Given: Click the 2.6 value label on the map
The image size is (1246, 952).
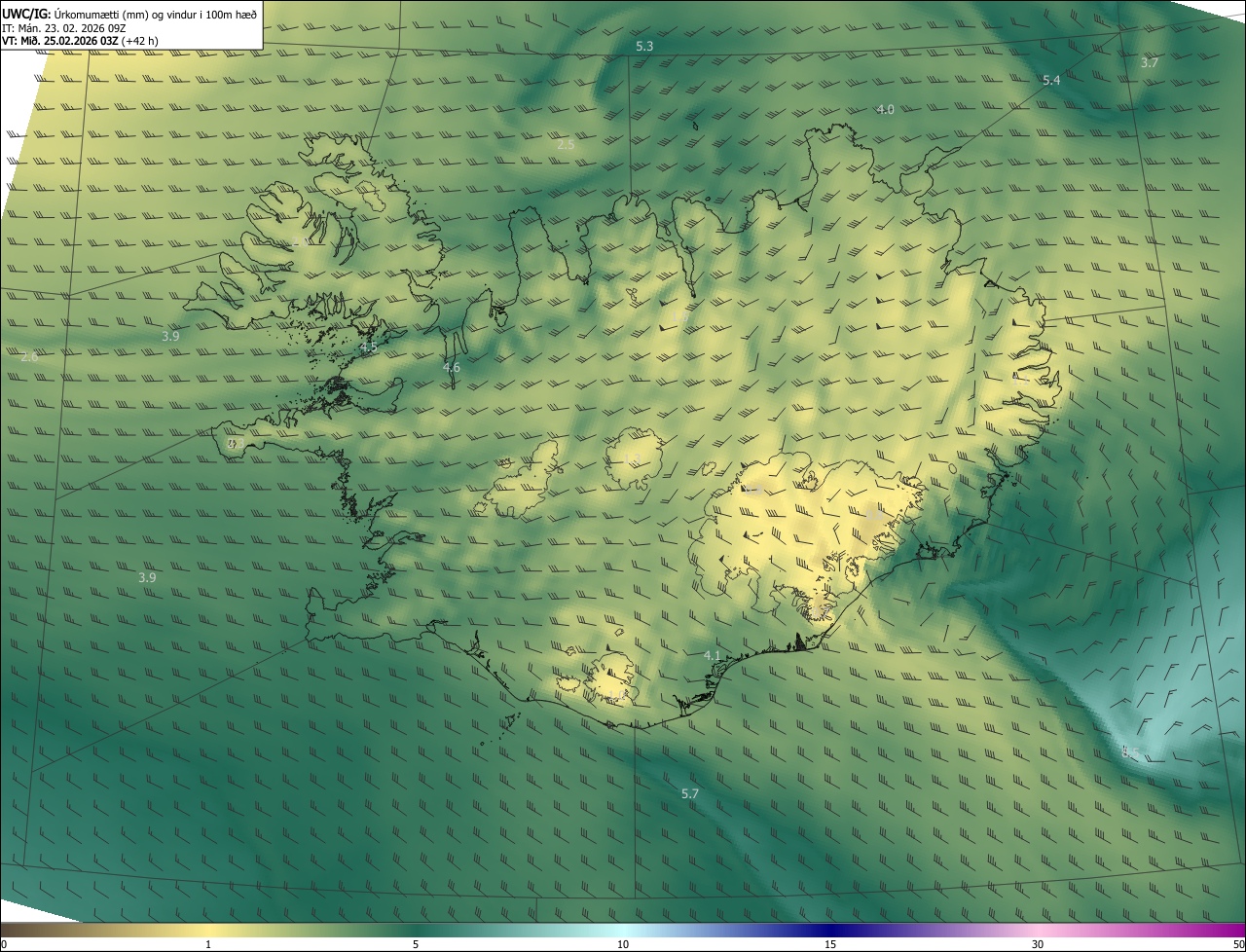Looking at the screenshot, I should [29, 356].
